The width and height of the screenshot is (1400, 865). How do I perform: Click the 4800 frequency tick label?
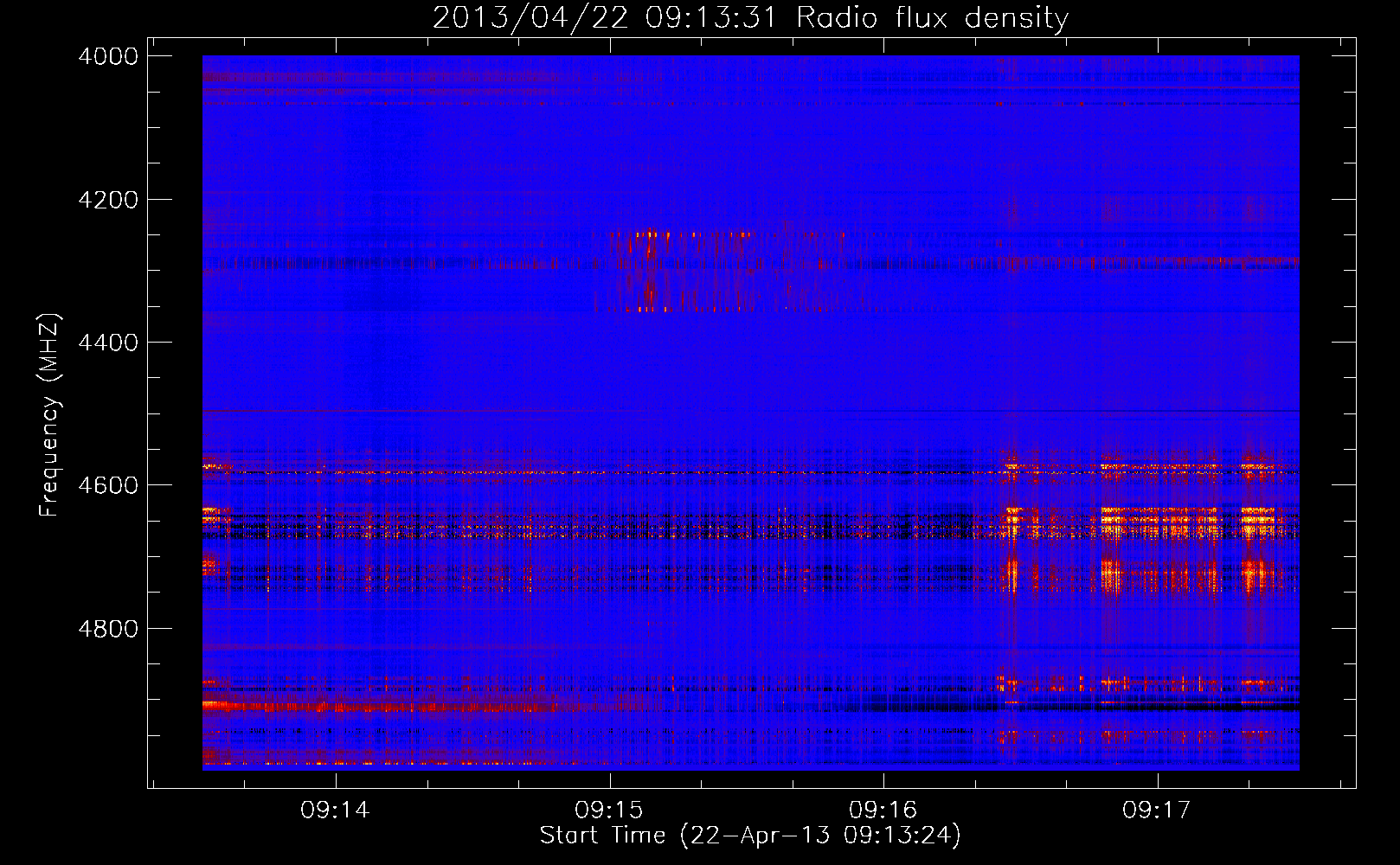click(x=108, y=629)
